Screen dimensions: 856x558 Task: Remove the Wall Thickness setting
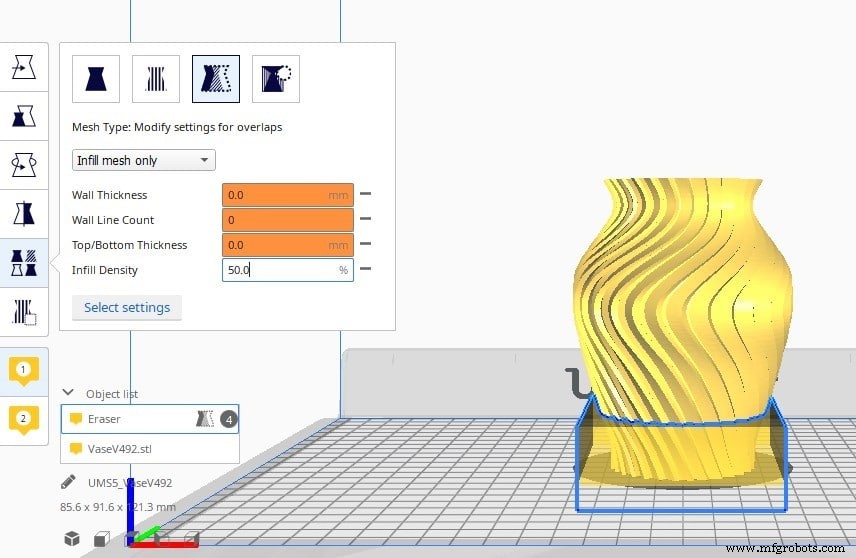[x=366, y=194]
